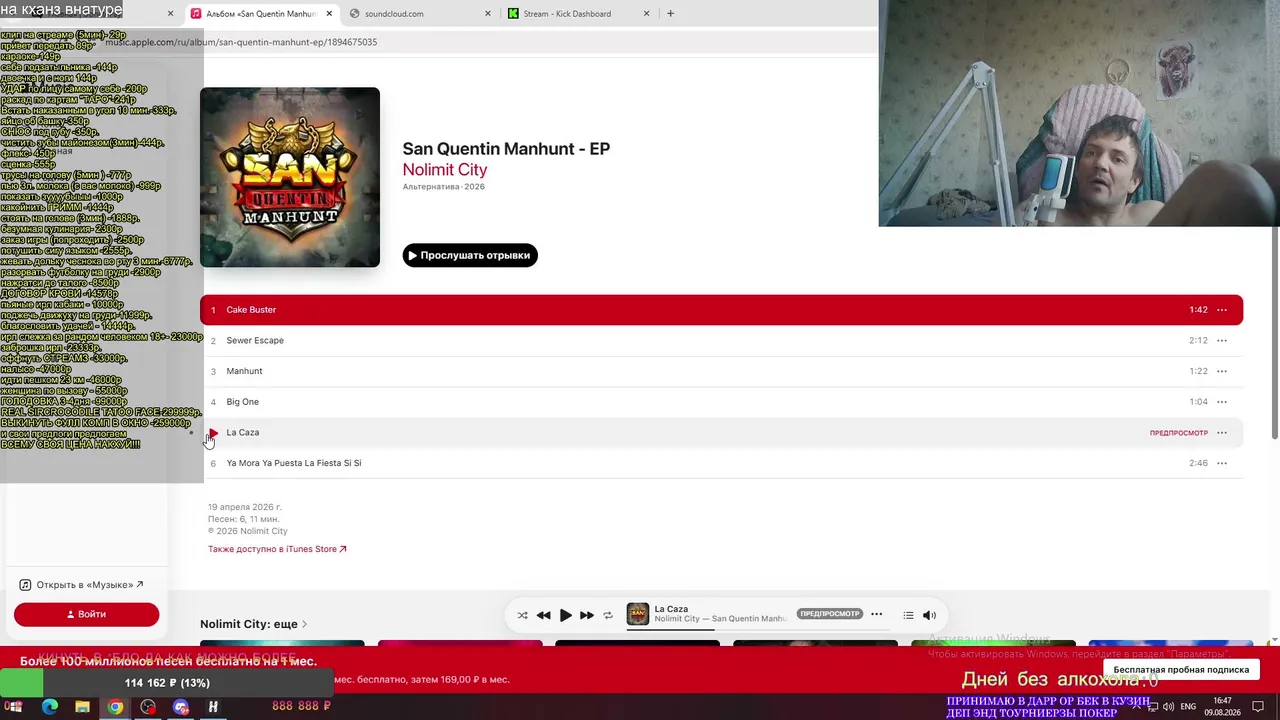Select Ya Mora Ya Puesta La Fiesta Si Si
The width and height of the screenshot is (1280, 720).
tap(294, 463)
